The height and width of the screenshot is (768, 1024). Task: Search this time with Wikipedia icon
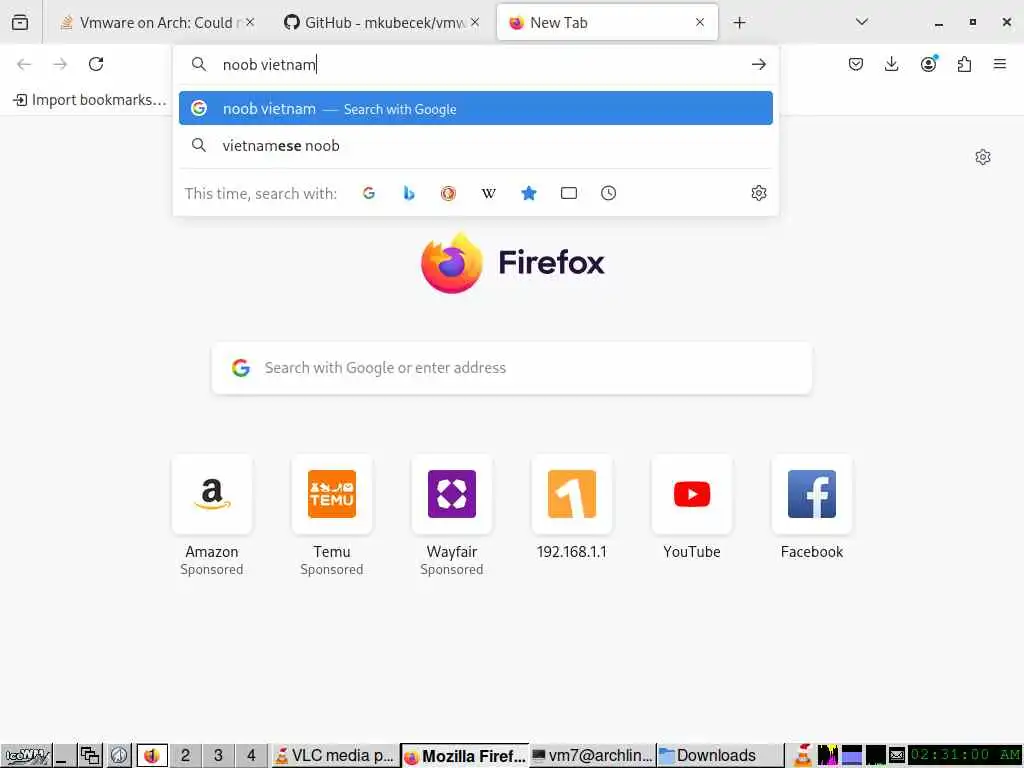[488, 193]
